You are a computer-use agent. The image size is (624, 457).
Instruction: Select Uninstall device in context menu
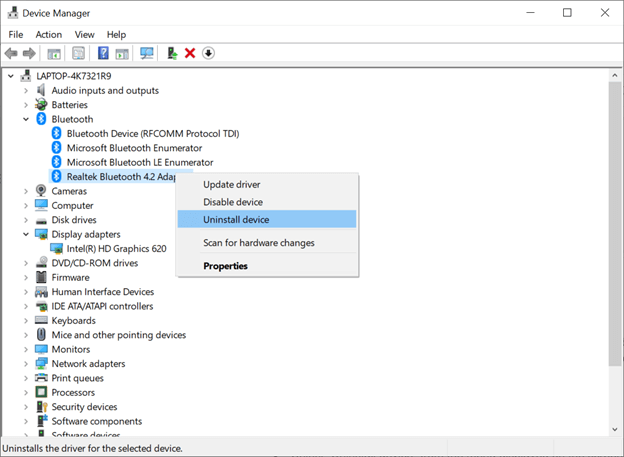tap(267, 219)
